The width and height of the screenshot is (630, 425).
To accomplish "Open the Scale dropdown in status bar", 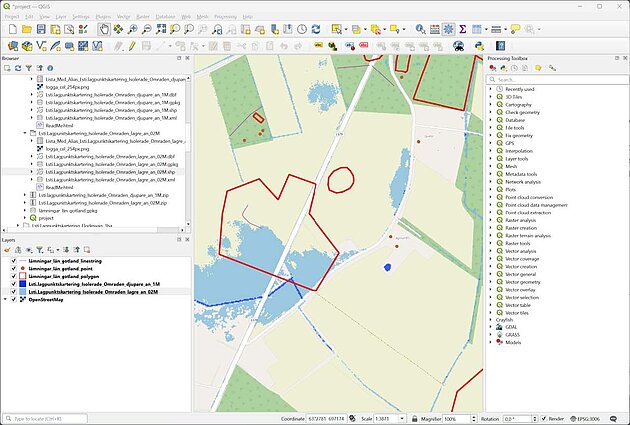I will coord(402,419).
